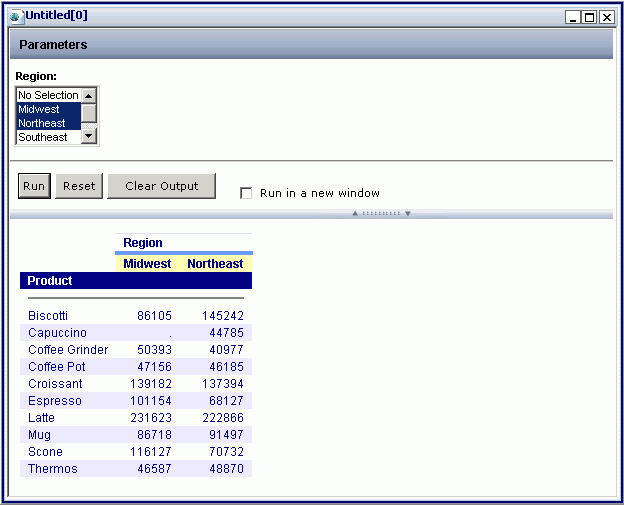
Task: Click the Untitled[0] title bar text
Action: (57, 16)
